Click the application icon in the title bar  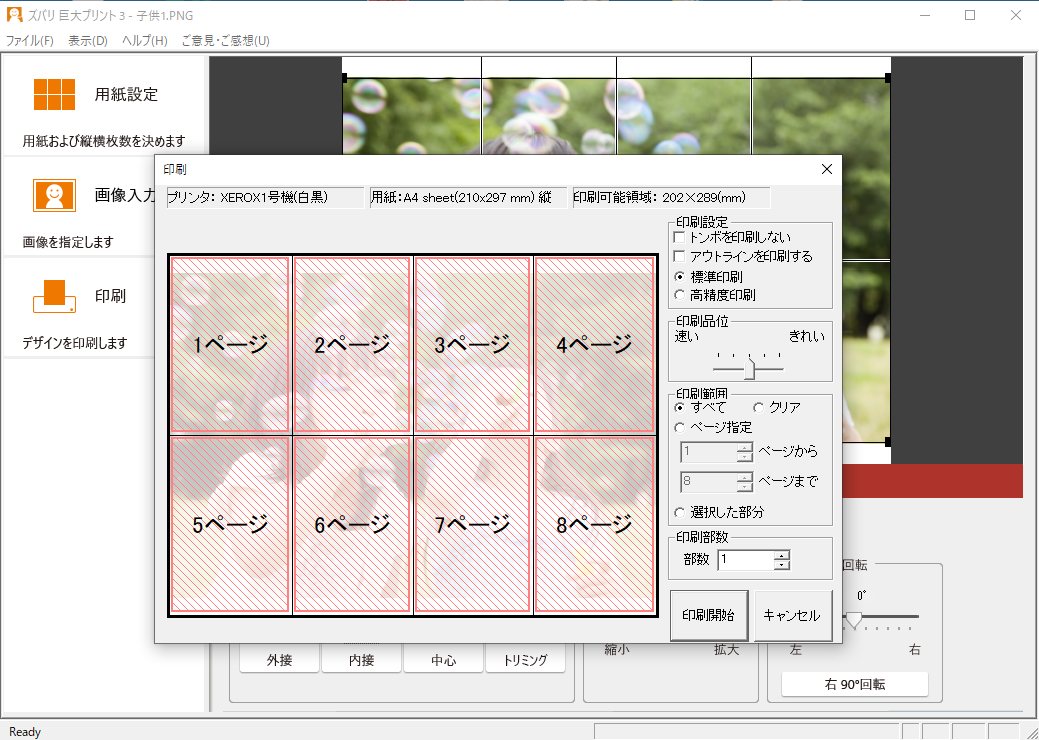[13, 15]
